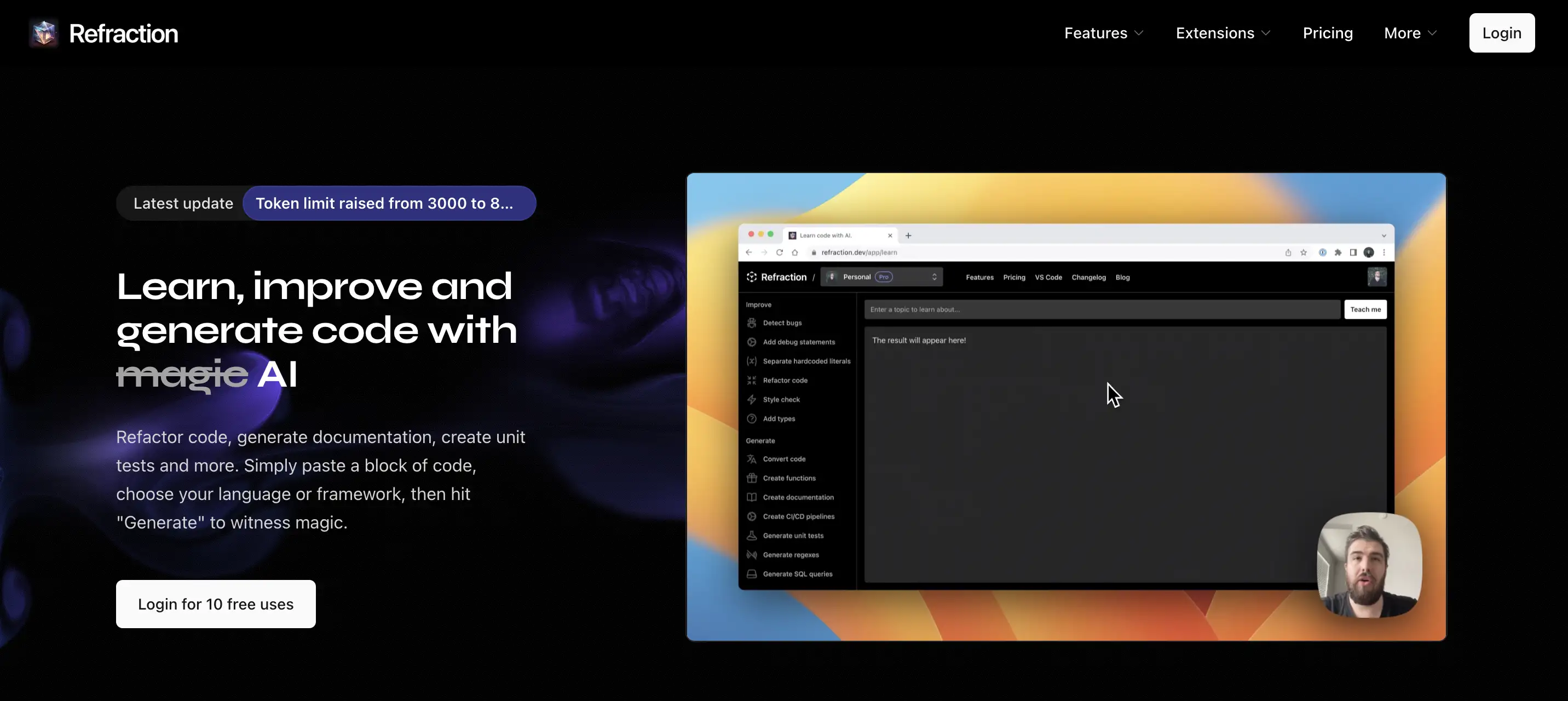This screenshot has width=1568, height=701.
Task: Click the browser back arrow in demo
Action: coord(749,252)
